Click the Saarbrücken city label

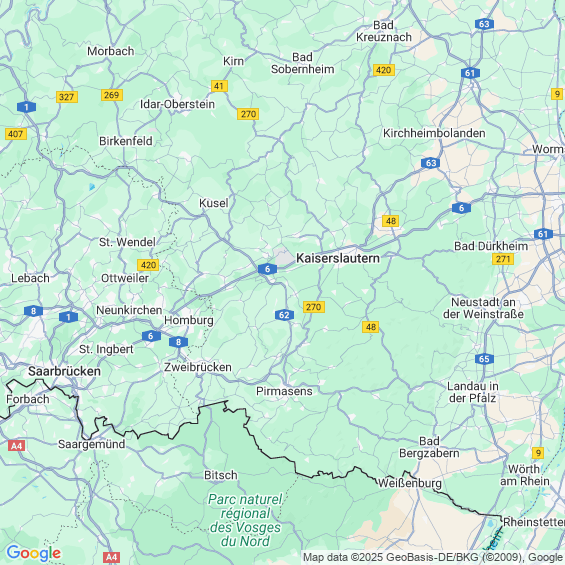(64, 371)
